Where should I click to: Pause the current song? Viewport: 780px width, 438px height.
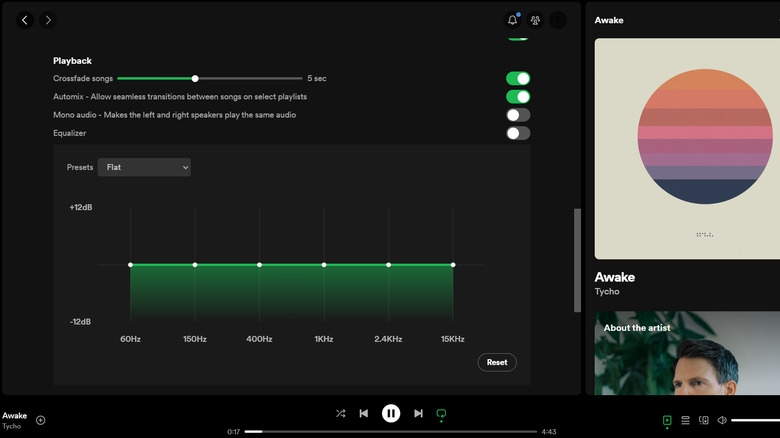click(x=391, y=413)
